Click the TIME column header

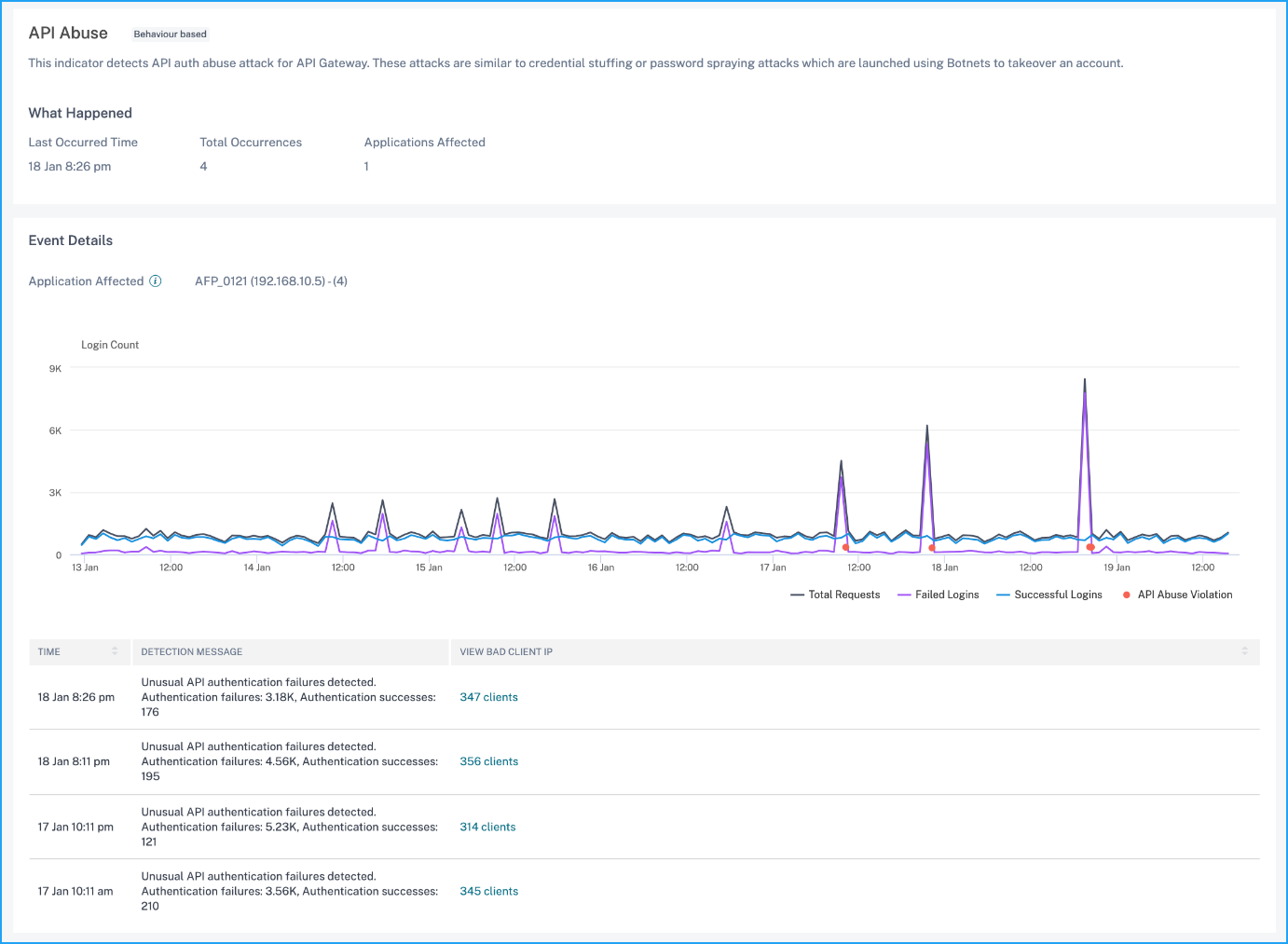point(79,651)
